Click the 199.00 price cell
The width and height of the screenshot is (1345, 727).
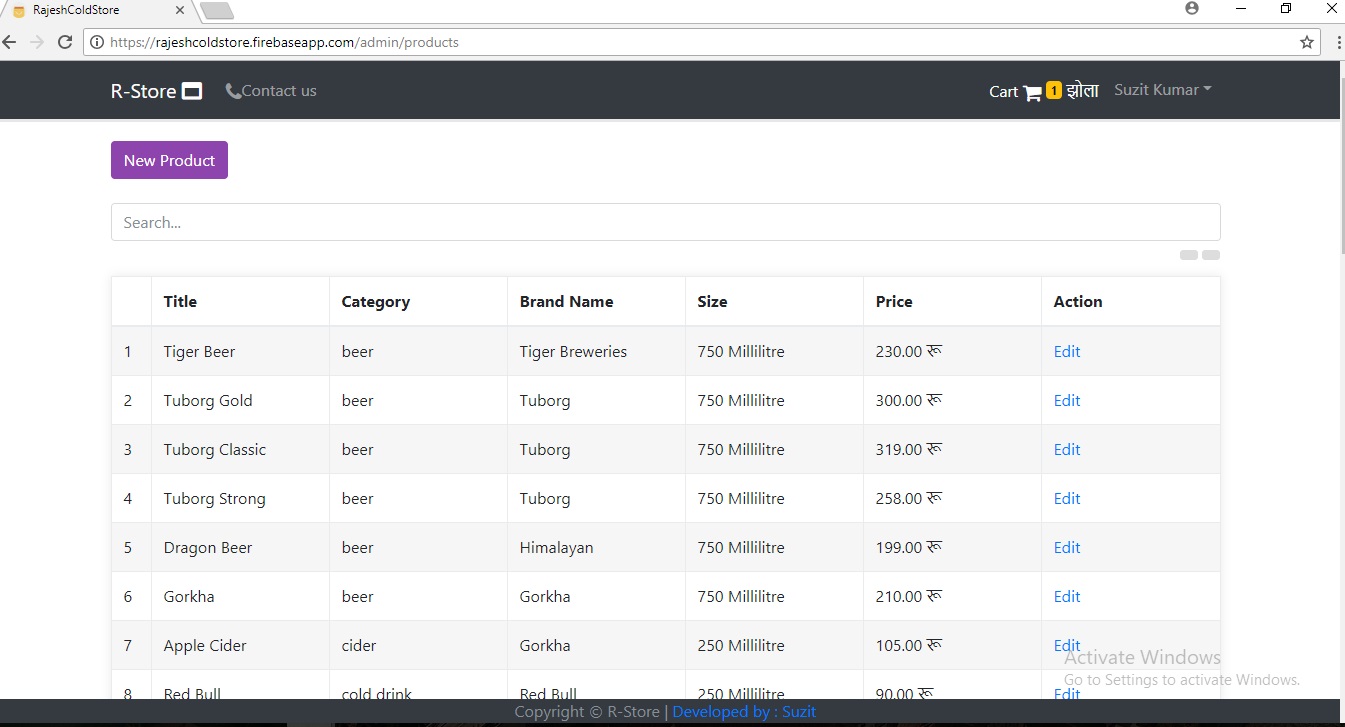[x=952, y=547]
